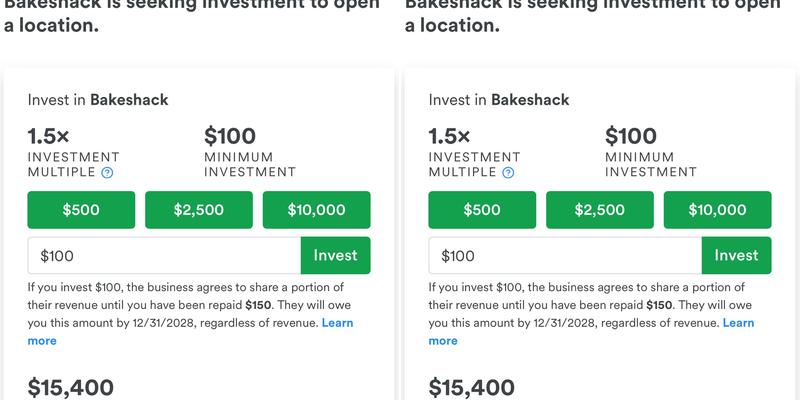Click the $15,400 amount in the left card
This screenshot has height=400, width=800.
click(x=71, y=387)
